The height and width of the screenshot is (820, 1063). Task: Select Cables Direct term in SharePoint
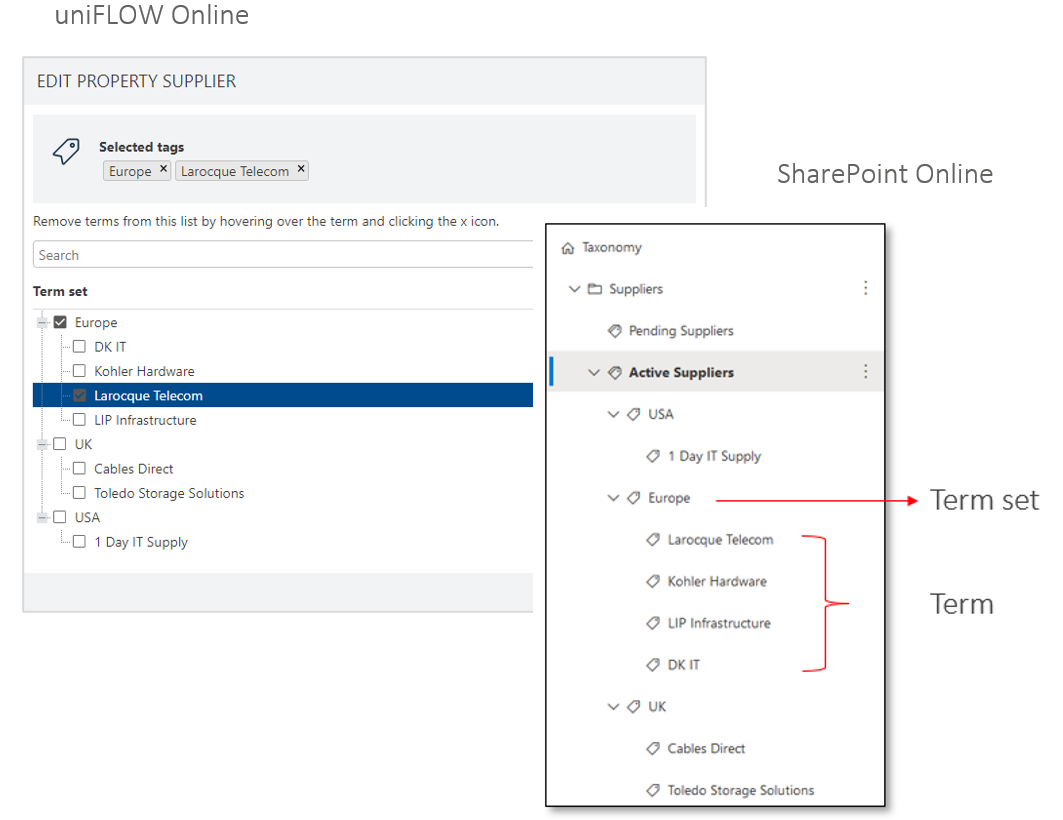(706, 748)
